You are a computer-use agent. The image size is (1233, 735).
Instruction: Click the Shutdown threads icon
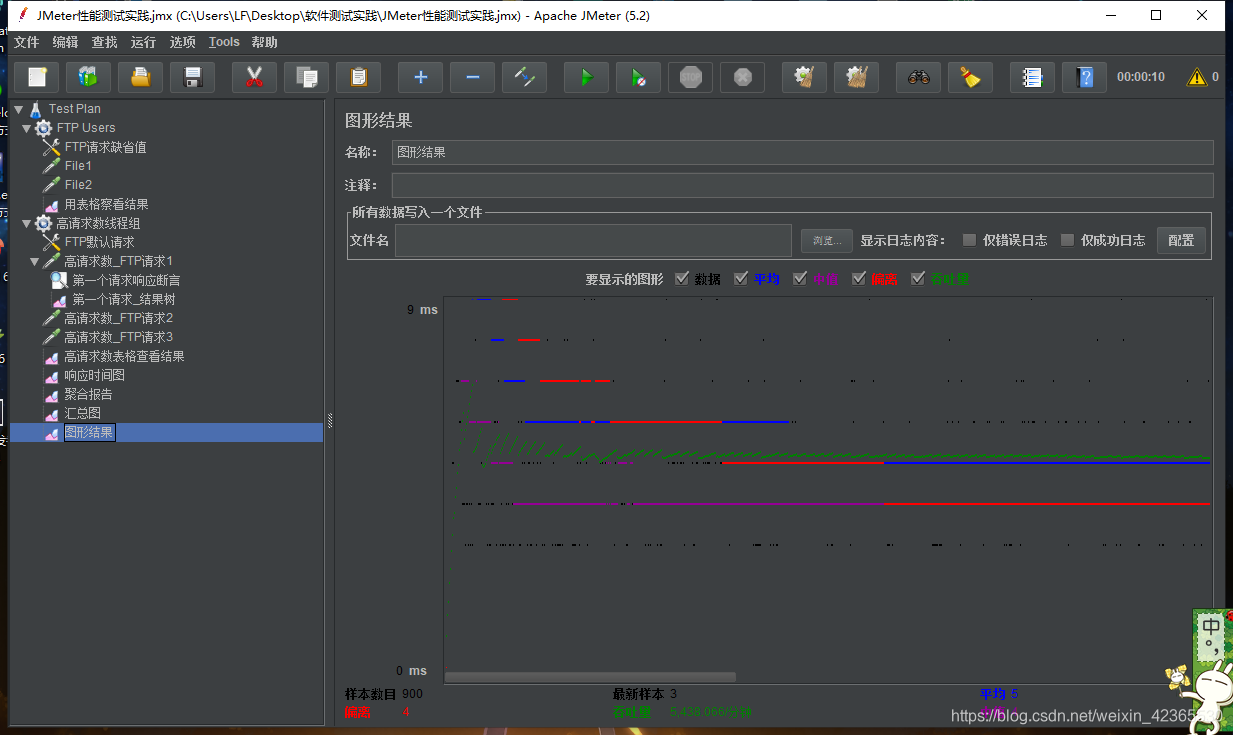743,77
